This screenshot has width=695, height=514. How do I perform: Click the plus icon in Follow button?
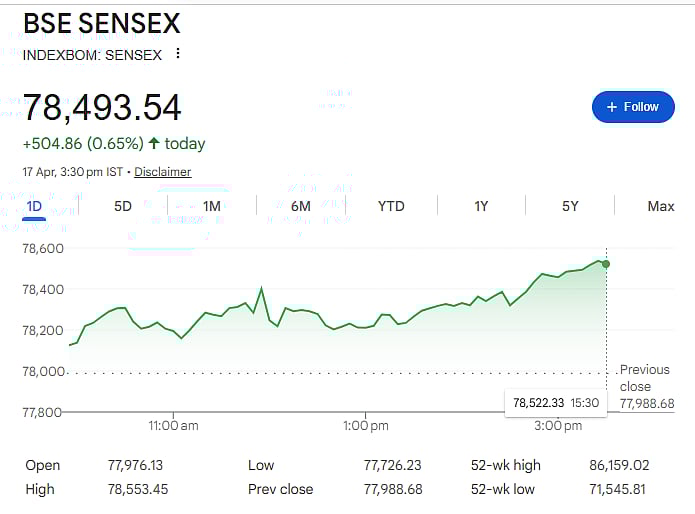tap(612, 107)
